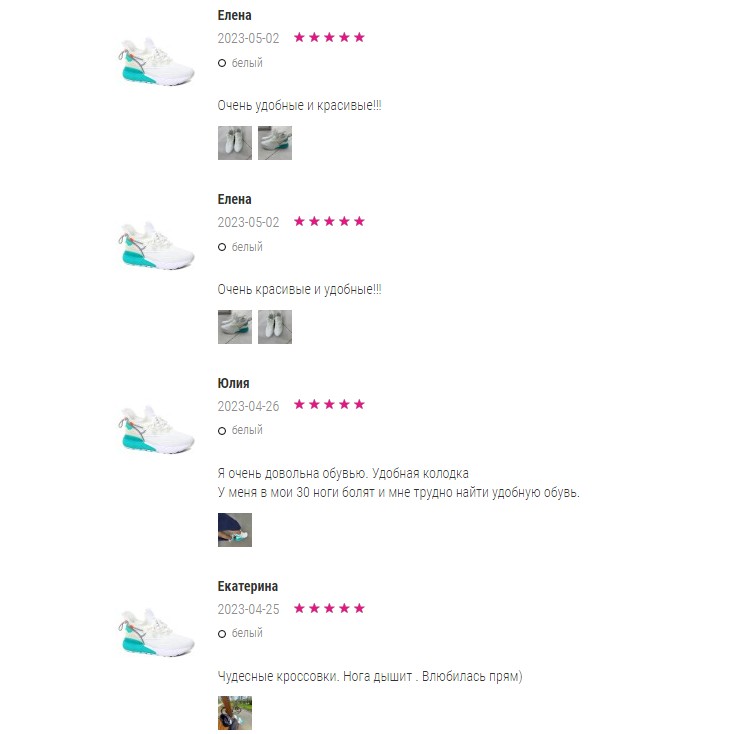The image size is (750, 734).
Task: Click the star rating in Екатерина's review
Action: coord(329,608)
